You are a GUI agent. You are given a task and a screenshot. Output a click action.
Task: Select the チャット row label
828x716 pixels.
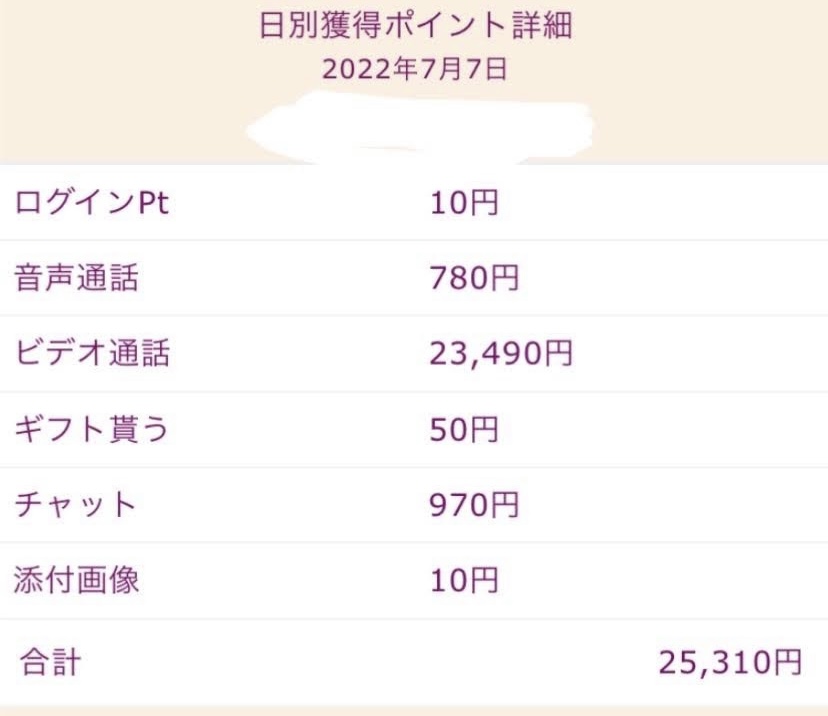pyautogui.click(x=75, y=504)
